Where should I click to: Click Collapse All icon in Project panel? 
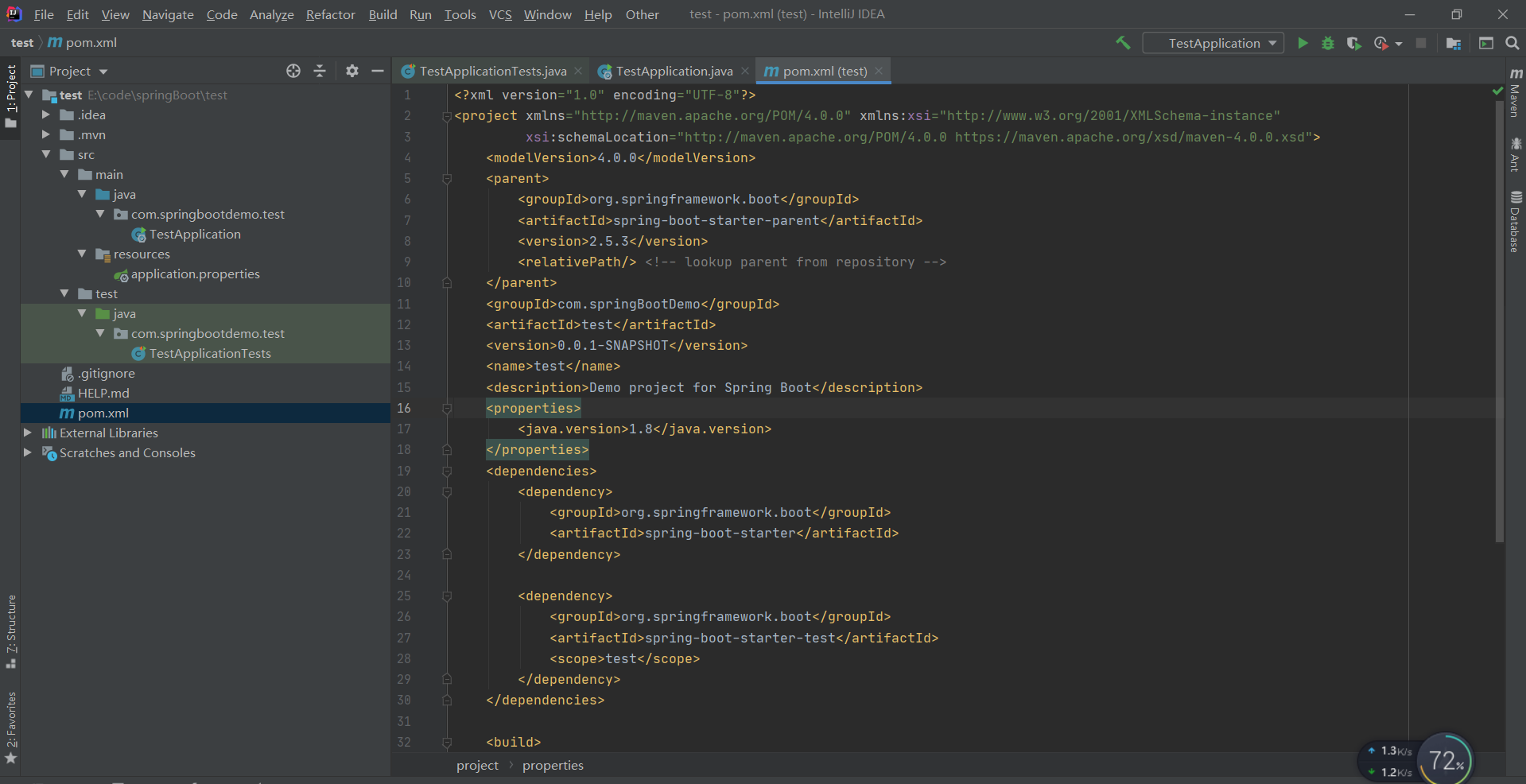tap(320, 71)
